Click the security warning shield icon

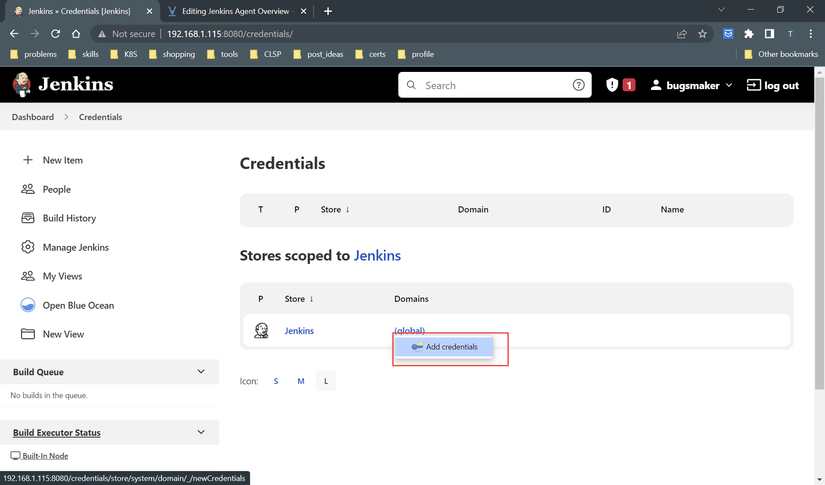click(x=612, y=85)
